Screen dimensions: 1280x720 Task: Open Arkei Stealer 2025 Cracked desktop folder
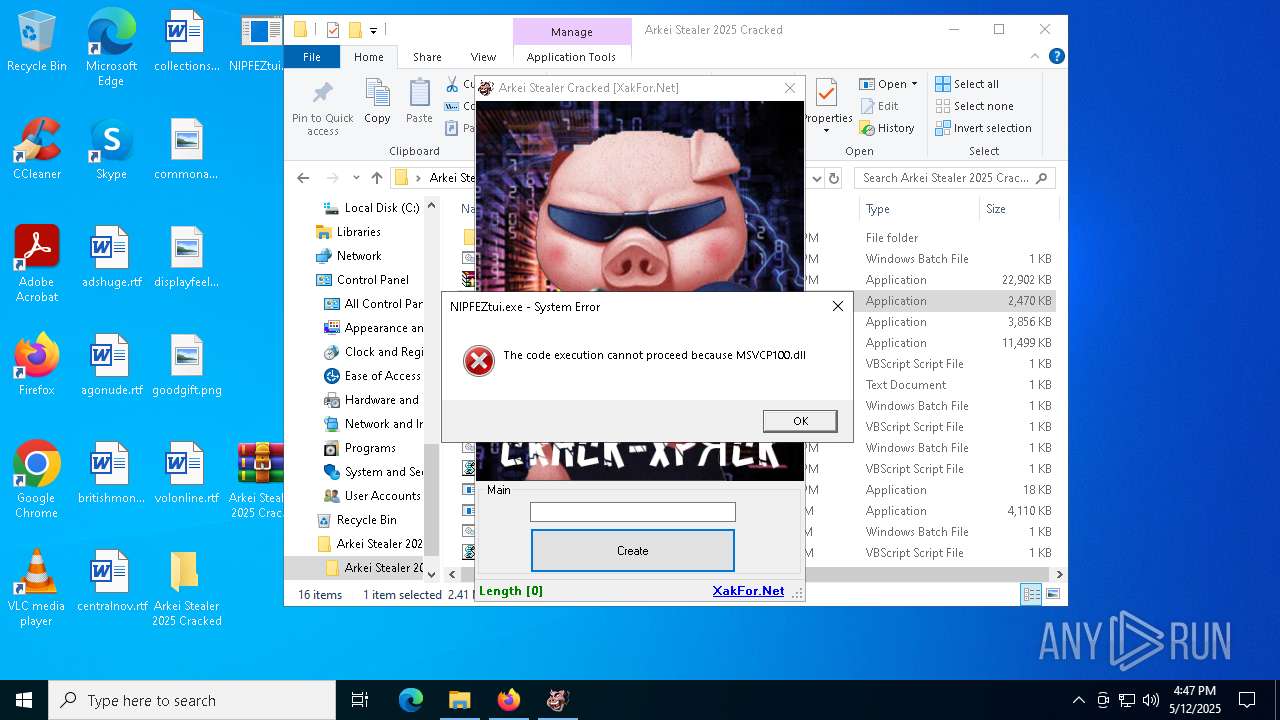186,588
